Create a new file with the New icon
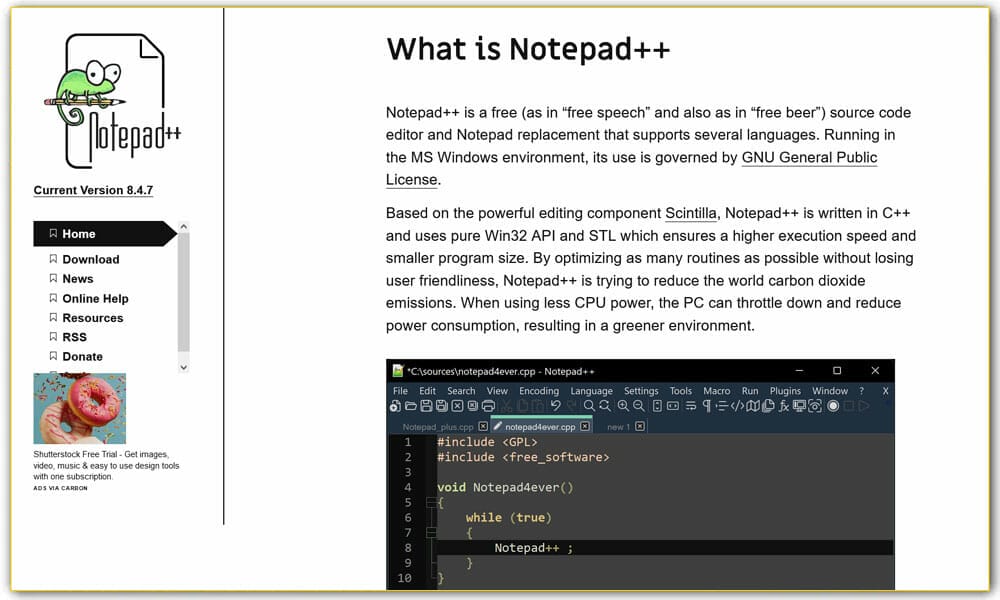Image resolution: width=1000 pixels, height=600 pixels. 397,405
